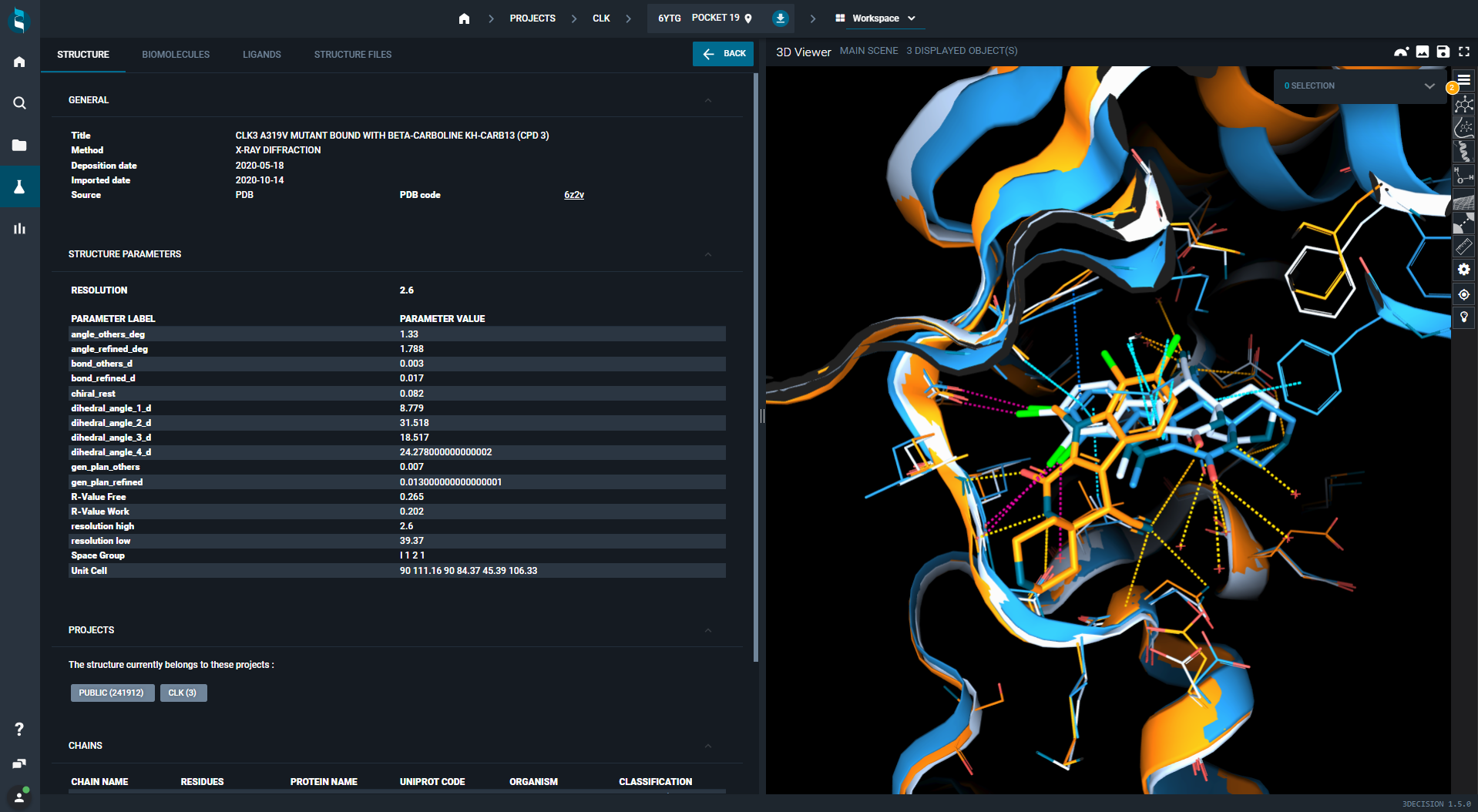The height and width of the screenshot is (812, 1478).
Task: Collapse the Projects section
Action: [x=708, y=630]
